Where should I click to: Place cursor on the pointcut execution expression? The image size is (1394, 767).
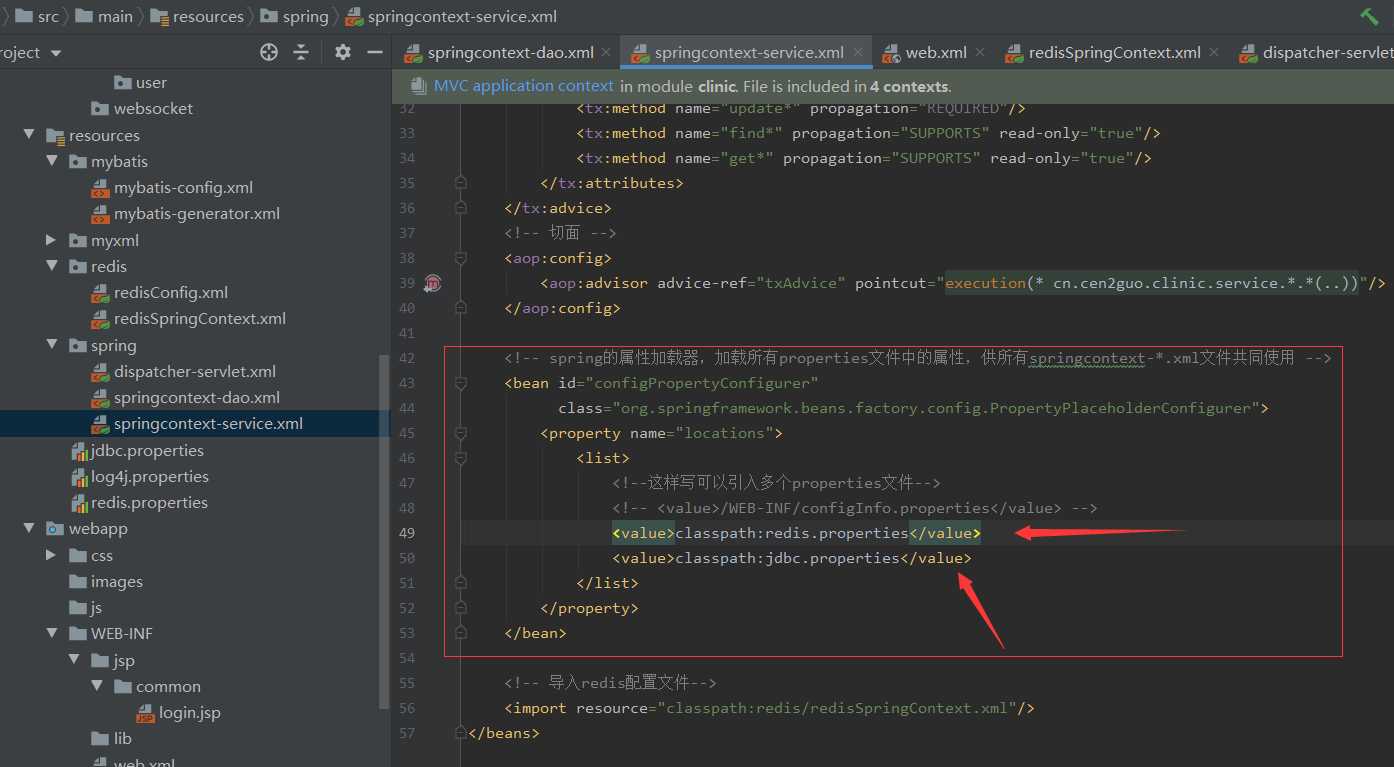coord(1153,283)
